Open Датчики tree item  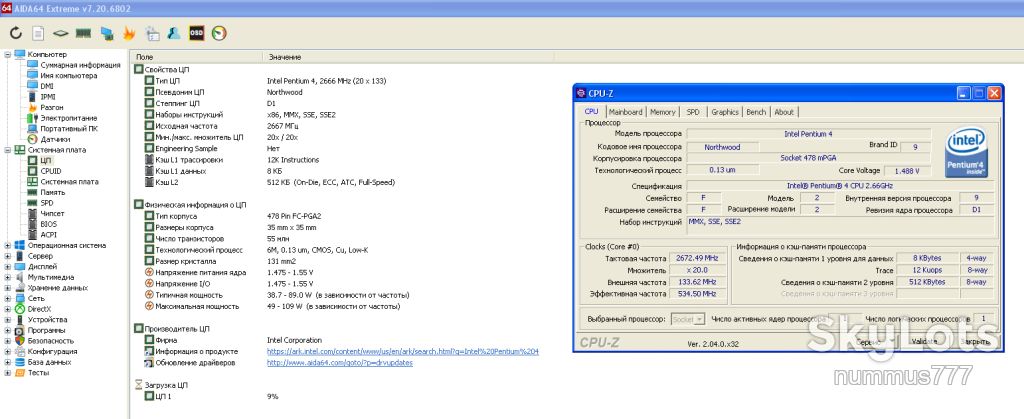pyautogui.click(x=55, y=139)
